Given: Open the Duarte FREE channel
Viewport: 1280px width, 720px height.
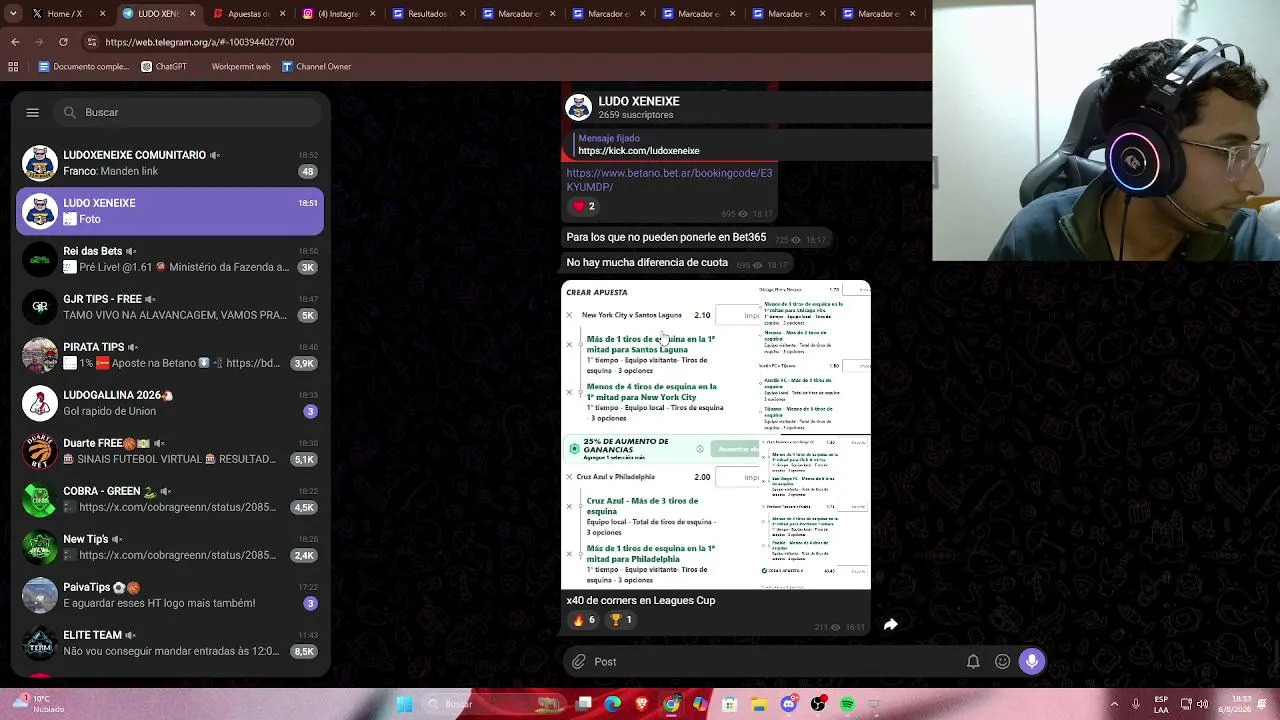Looking at the screenshot, I should pyautogui.click(x=170, y=451).
